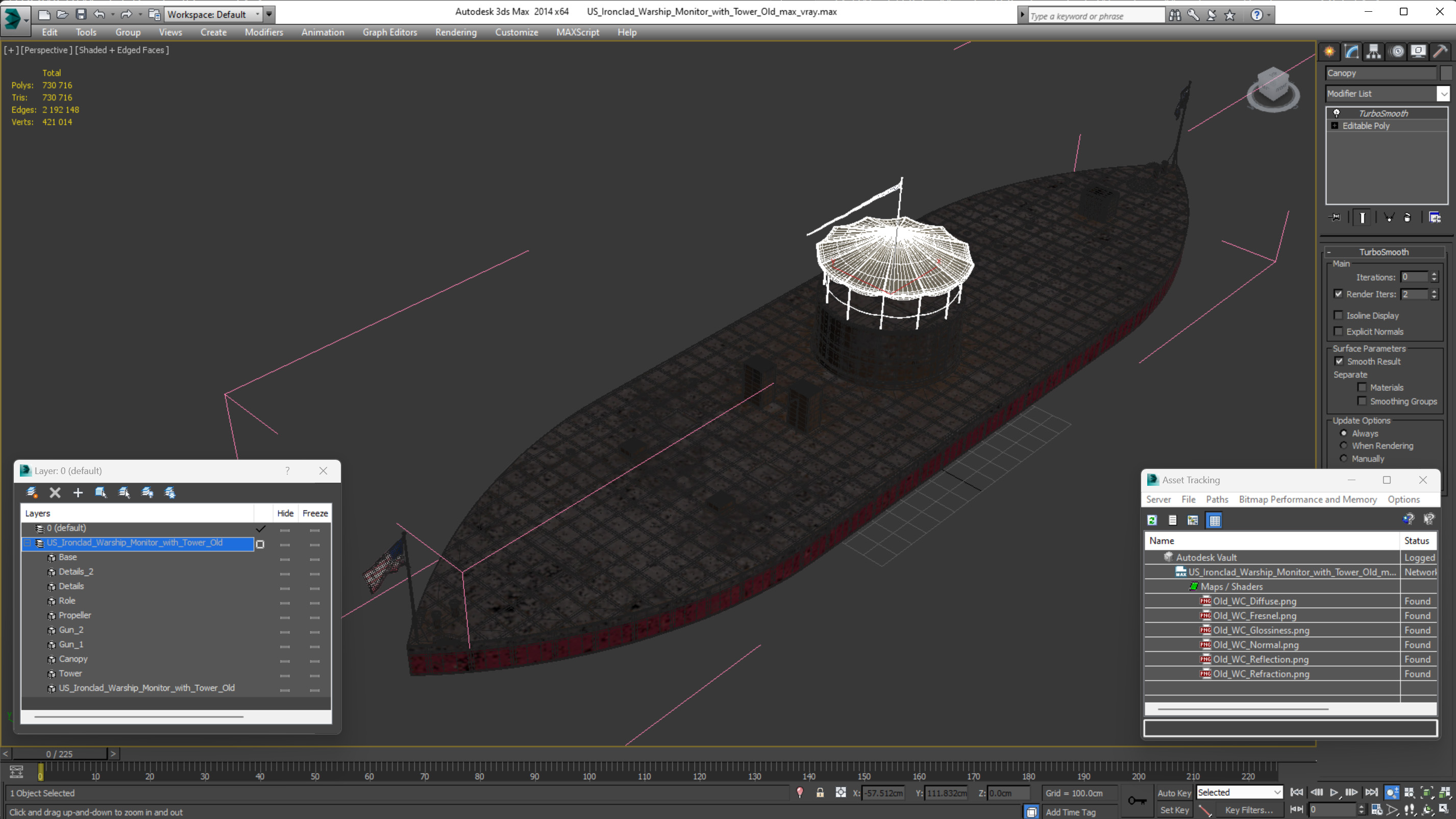Go to the start frame
Viewport: 1456px width, 819px height.
(1297, 792)
